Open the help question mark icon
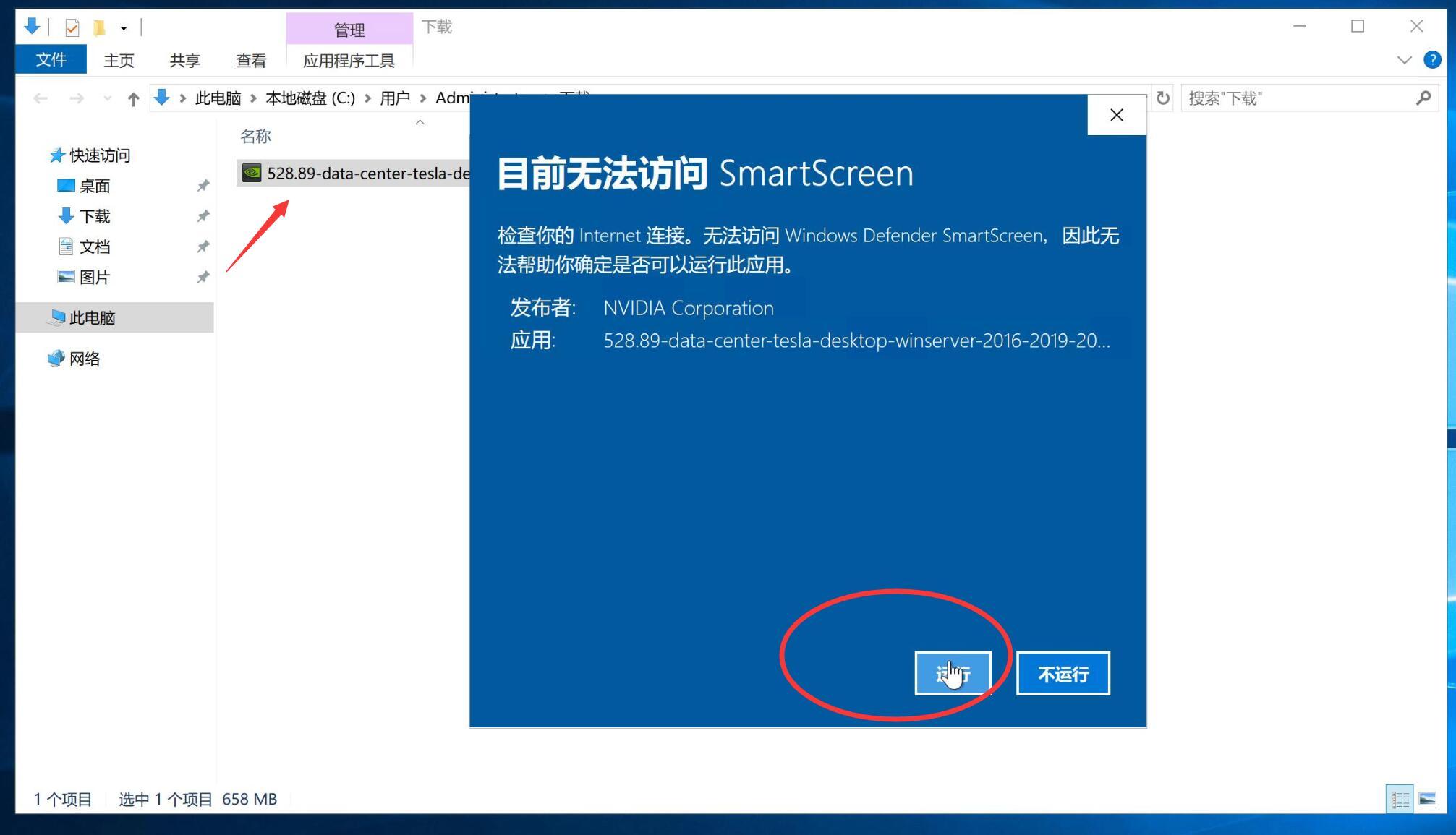The height and width of the screenshot is (835, 1456). [1431, 60]
